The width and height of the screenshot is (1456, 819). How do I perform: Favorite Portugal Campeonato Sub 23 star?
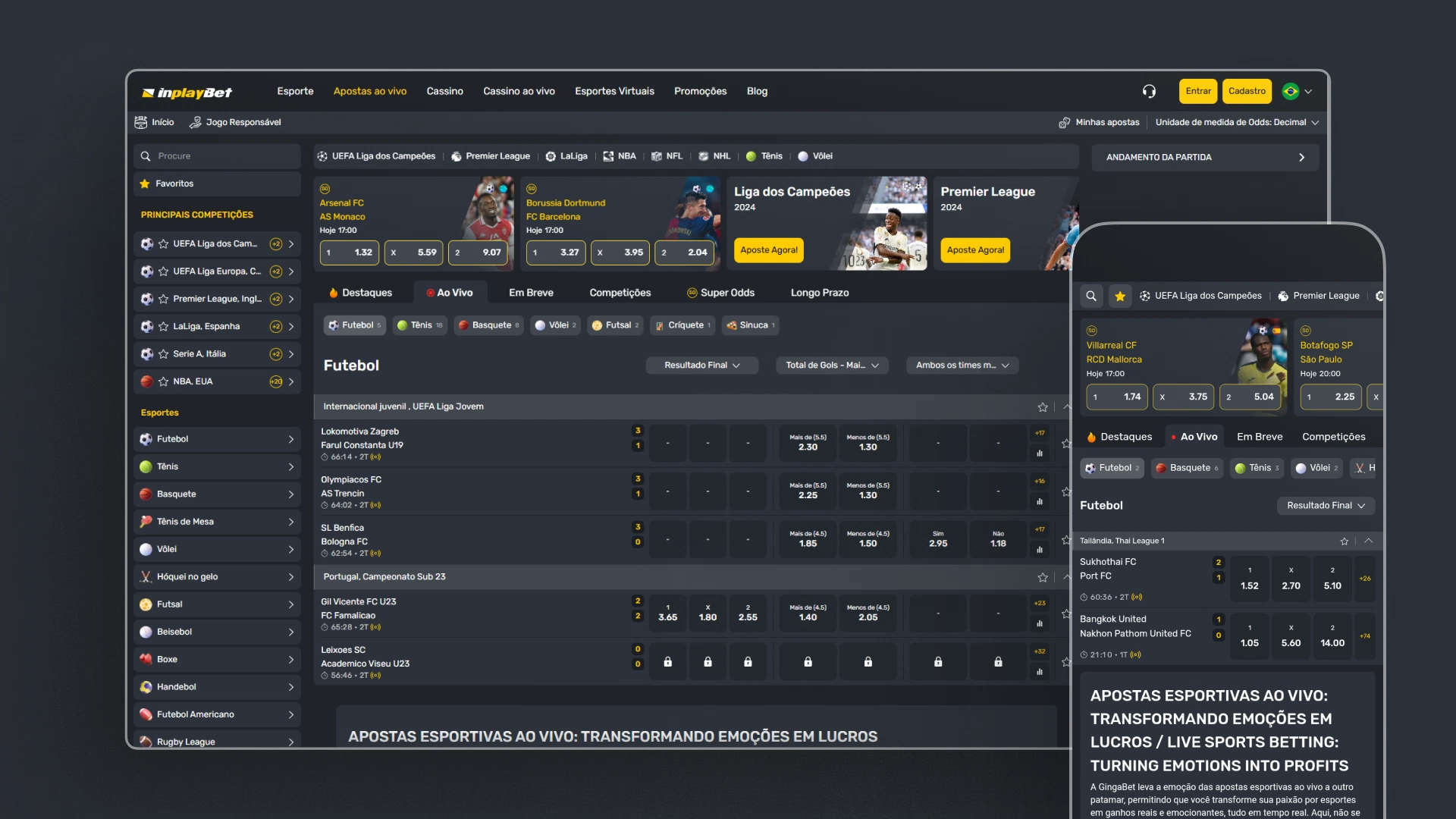click(1043, 578)
